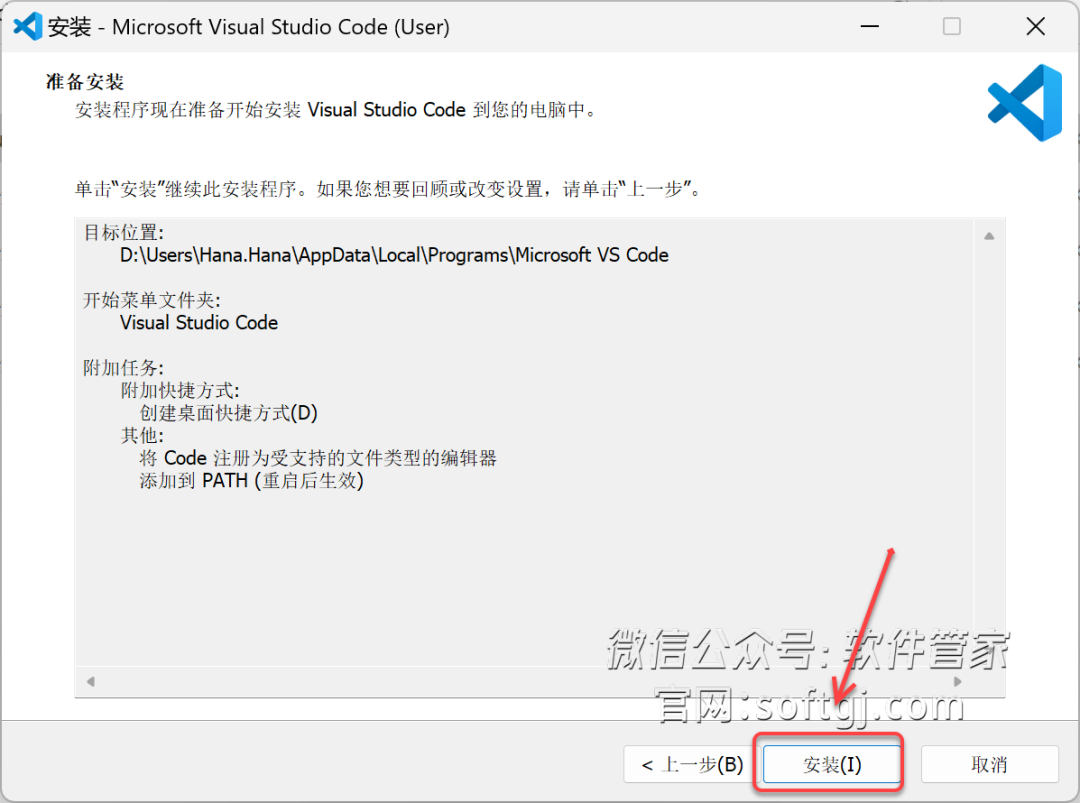The height and width of the screenshot is (803, 1080).
Task: Click the 创建桌面快捷方式(D) line
Action: pyautogui.click(x=229, y=413)
